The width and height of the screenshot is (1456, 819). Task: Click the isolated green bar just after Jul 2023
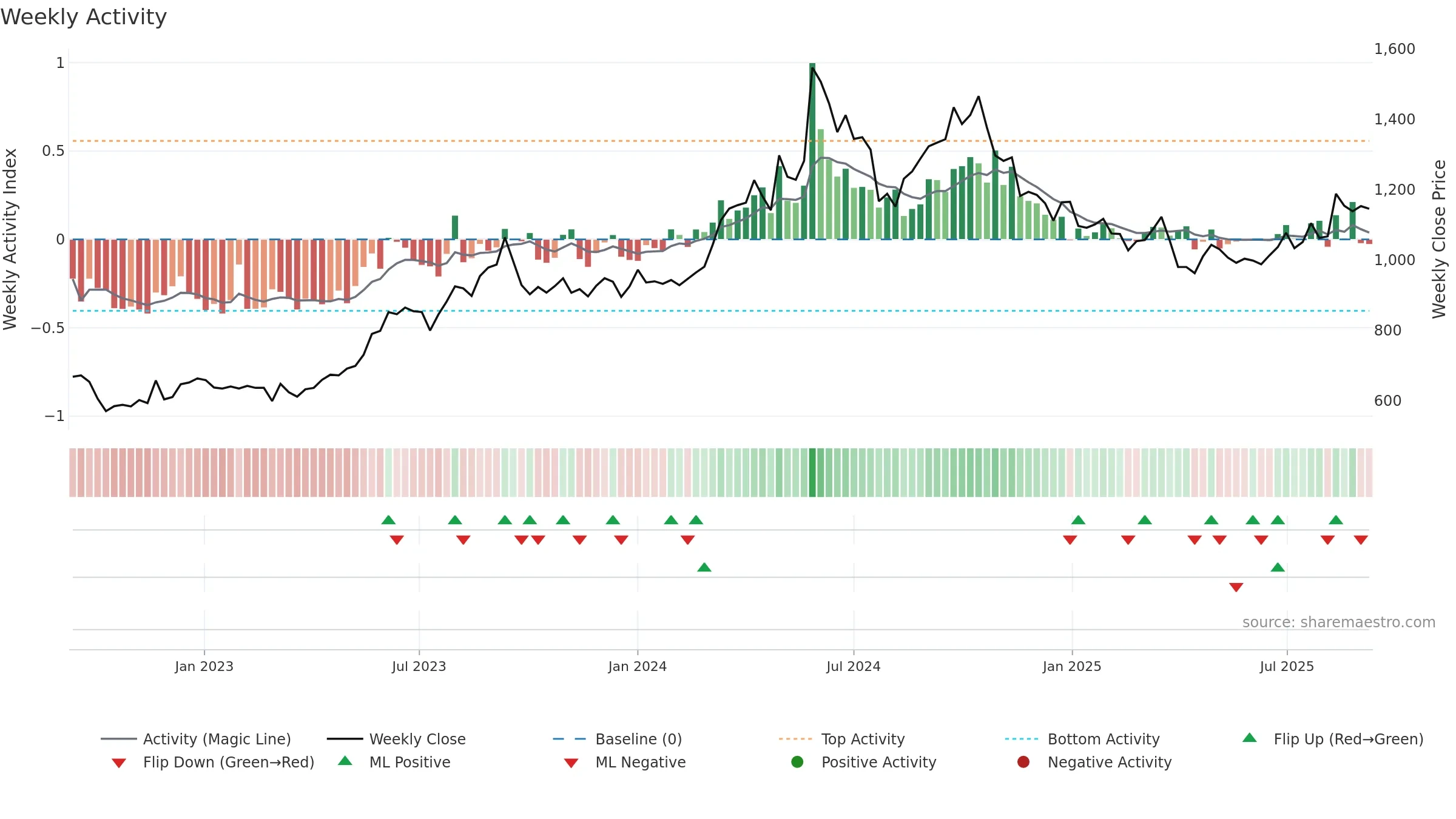click(x=455, y=227)
